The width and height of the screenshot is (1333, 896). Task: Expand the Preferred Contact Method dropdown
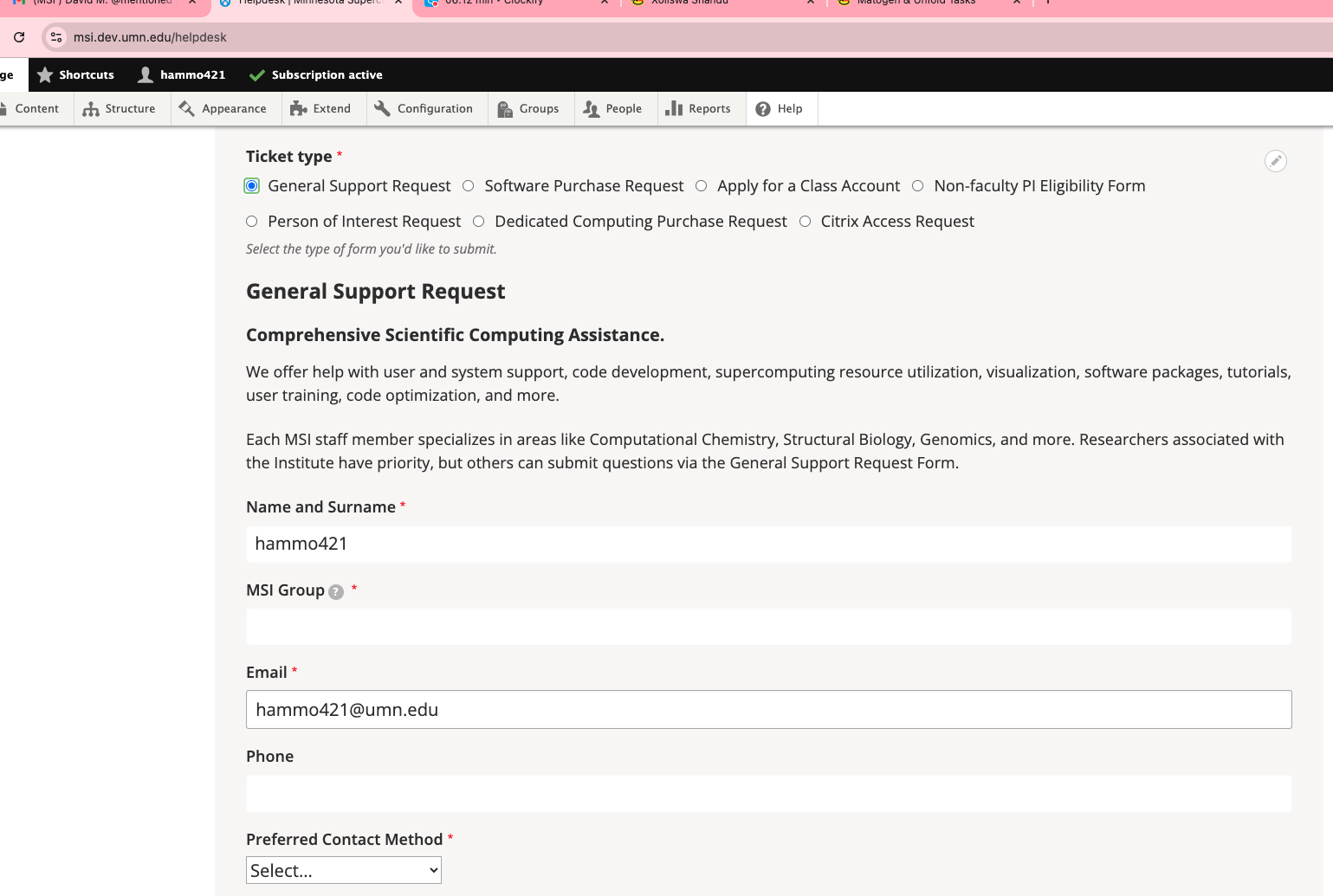(x=344, y=870)
